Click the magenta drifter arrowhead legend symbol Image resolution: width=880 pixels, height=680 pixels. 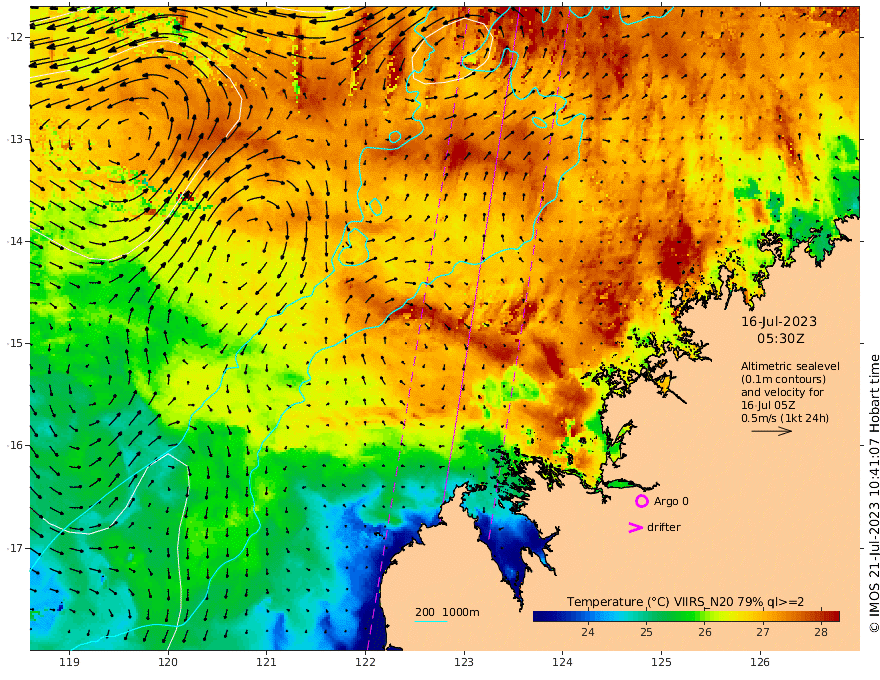coord(635,527)
